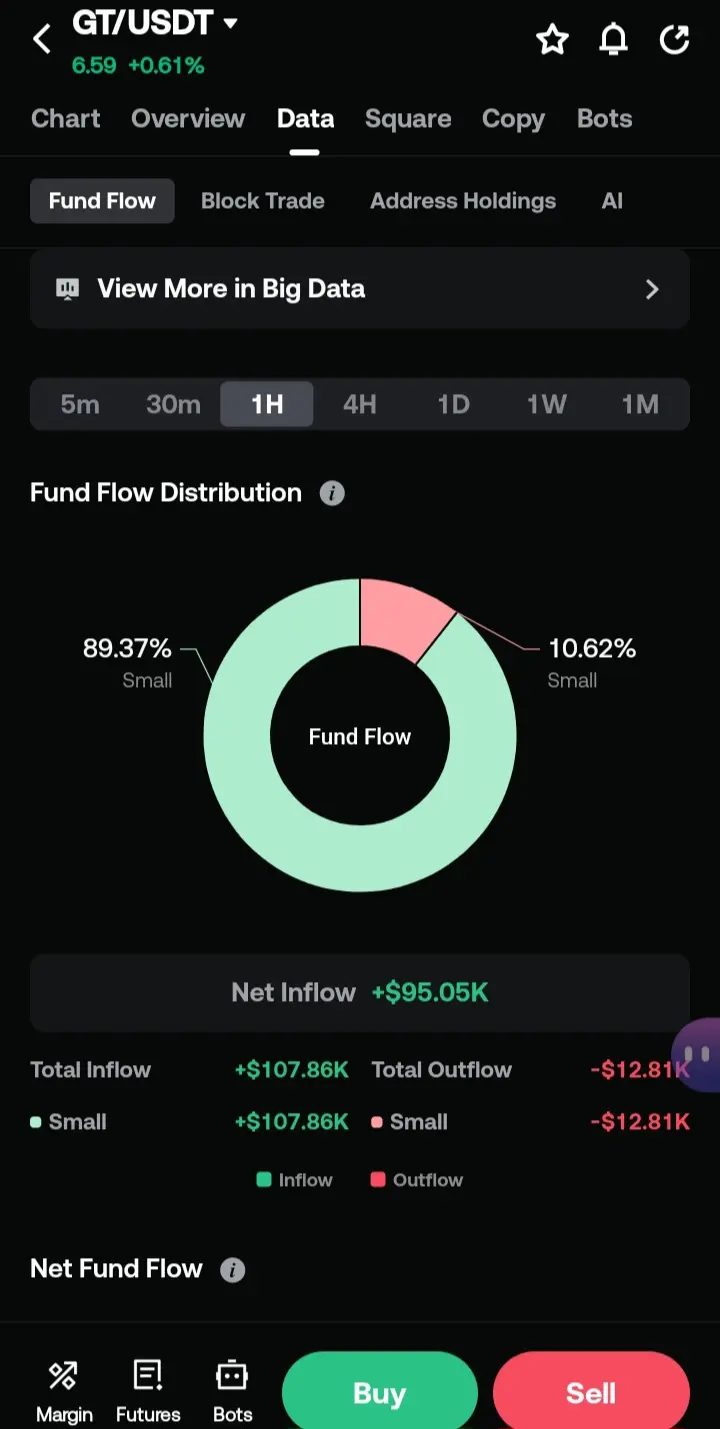Select the 4H timeframe option
Image resolution: width=720 pixels, height=1429 pixels.
click(359, 404)
